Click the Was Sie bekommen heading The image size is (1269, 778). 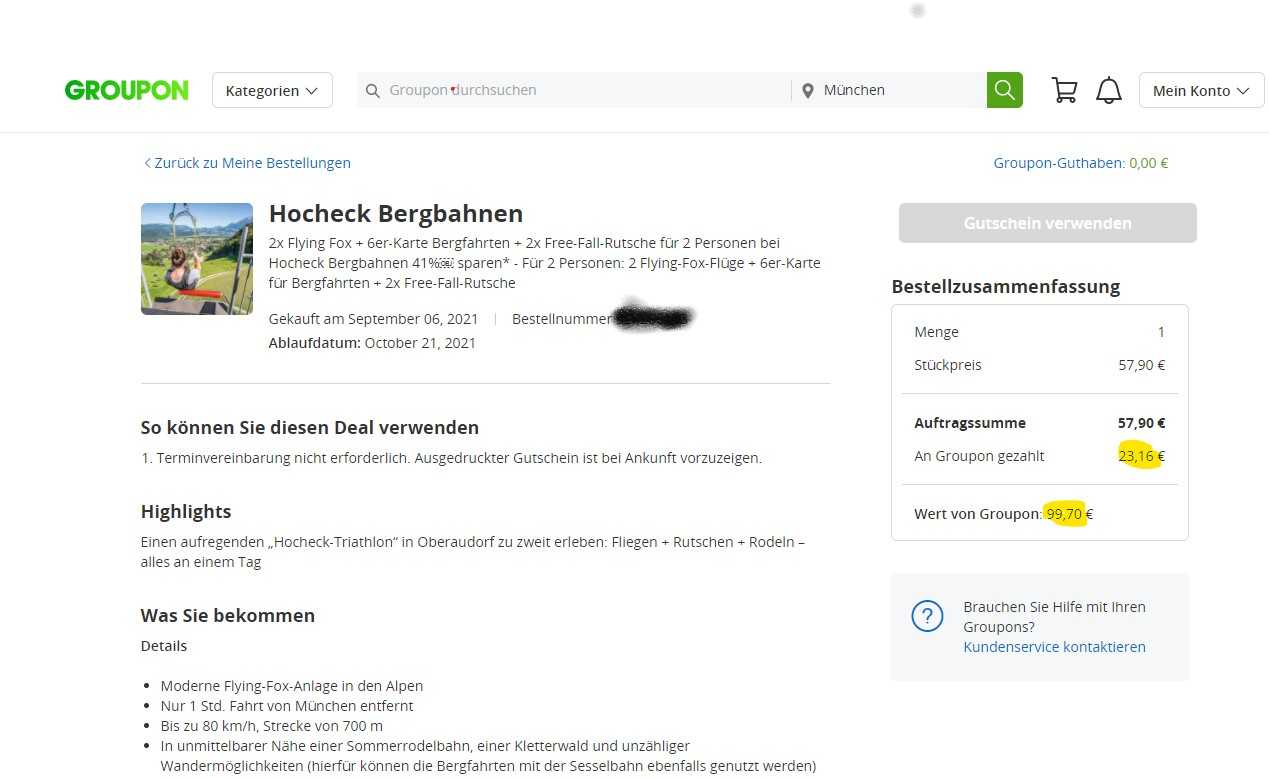(x=228, y=616)
